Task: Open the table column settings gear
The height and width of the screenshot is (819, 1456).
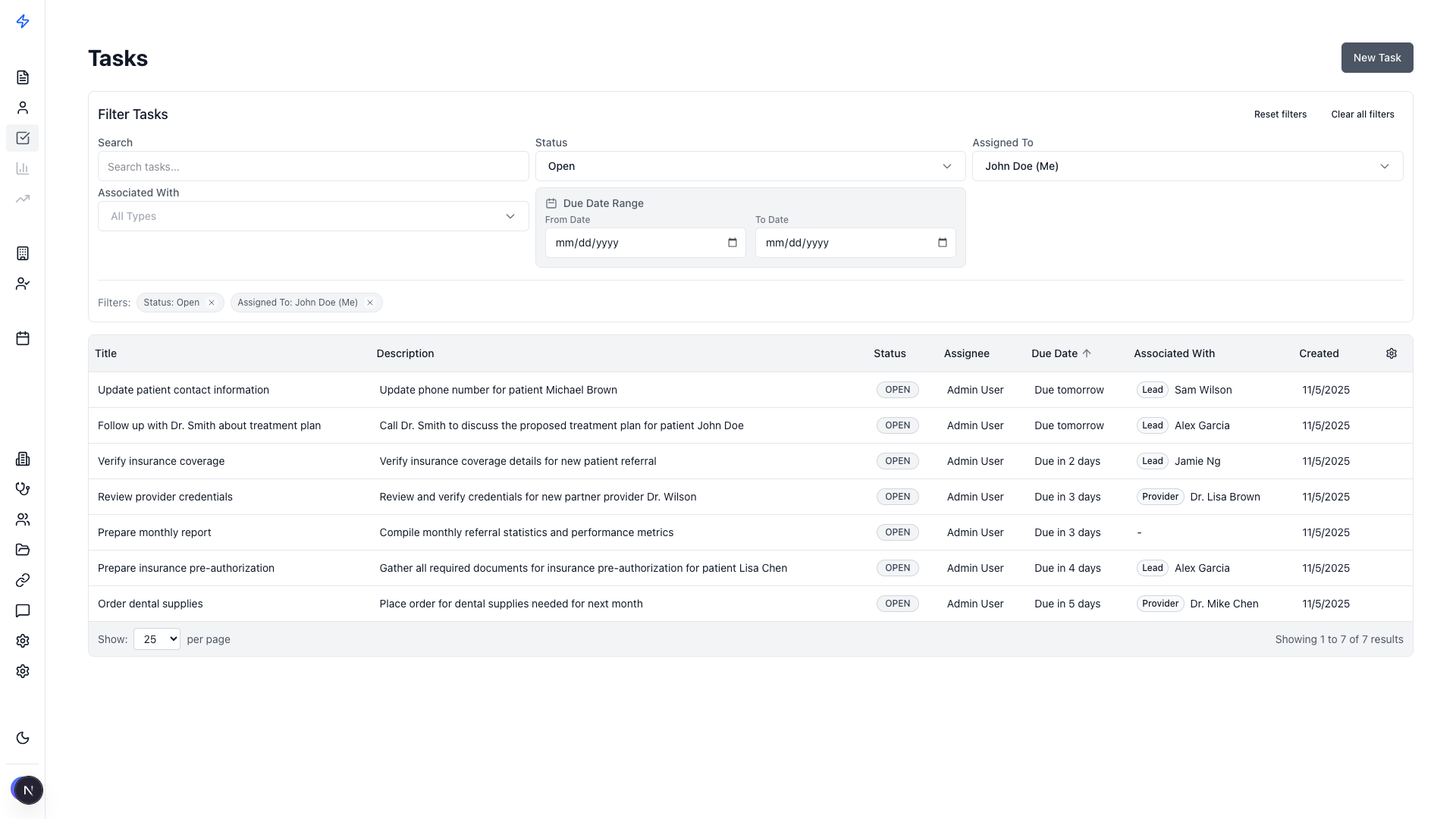Action: coord(1392,353)
